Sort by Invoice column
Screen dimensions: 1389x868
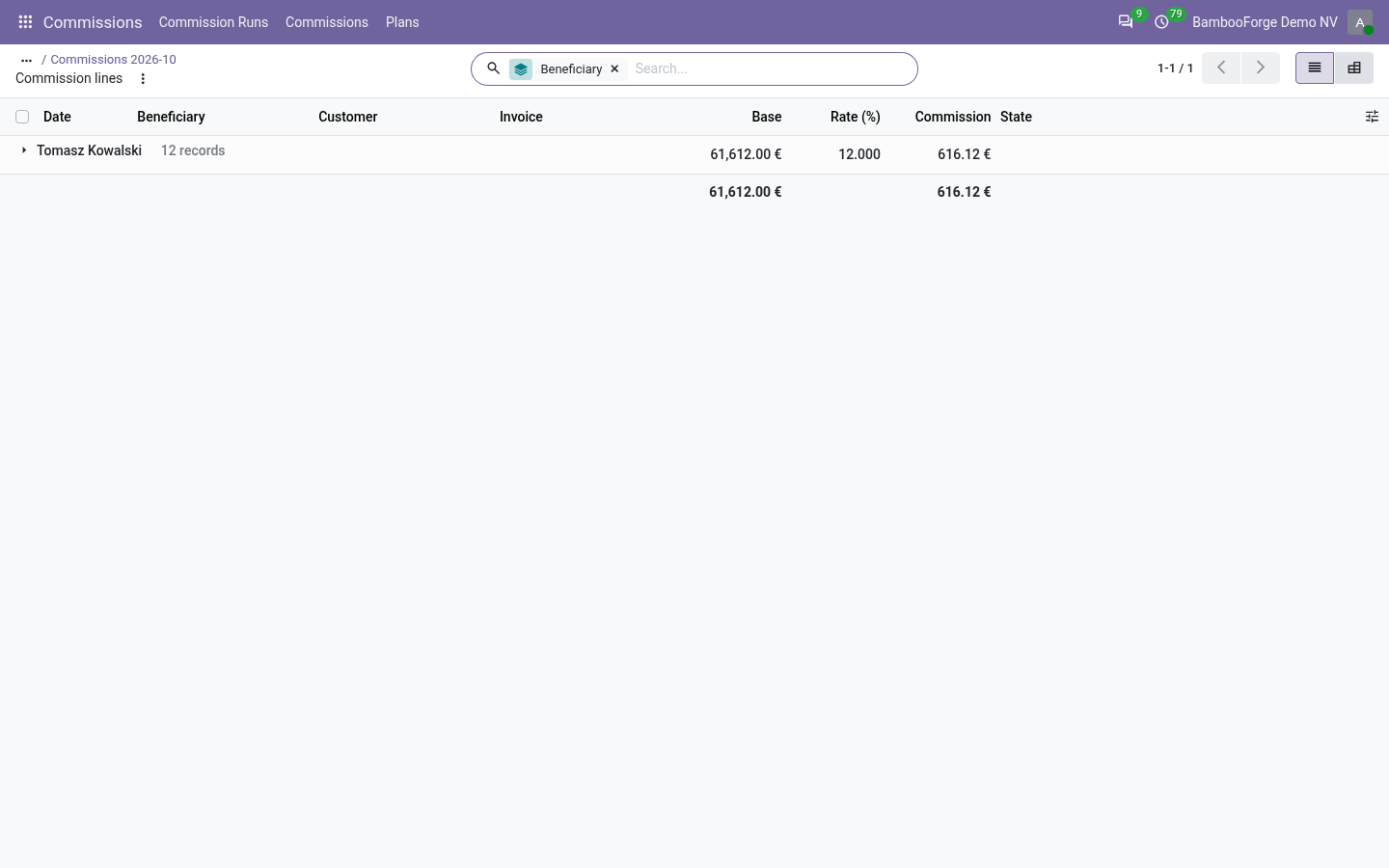(521, 117)
